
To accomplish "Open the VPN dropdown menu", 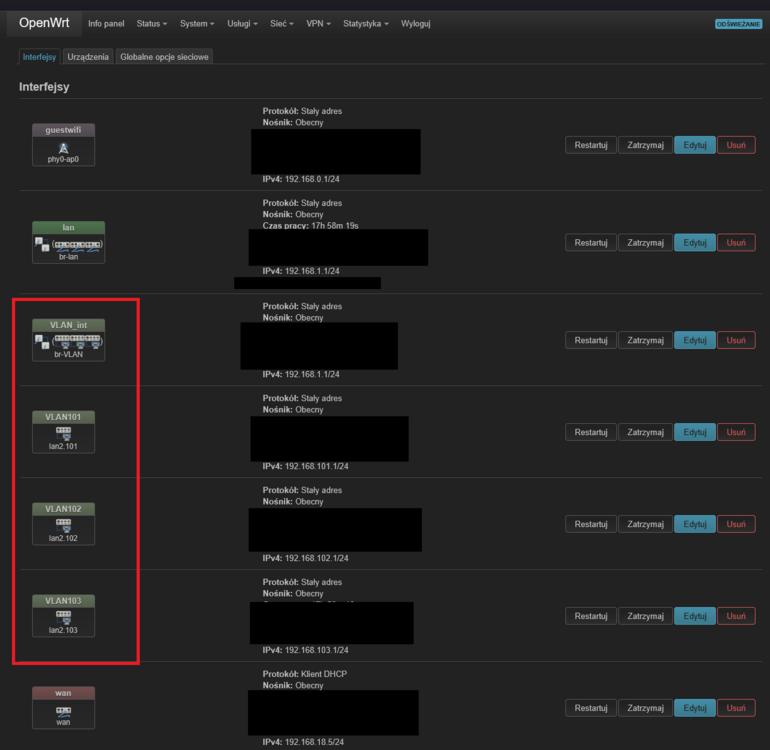I will click(x=318, y=24).
